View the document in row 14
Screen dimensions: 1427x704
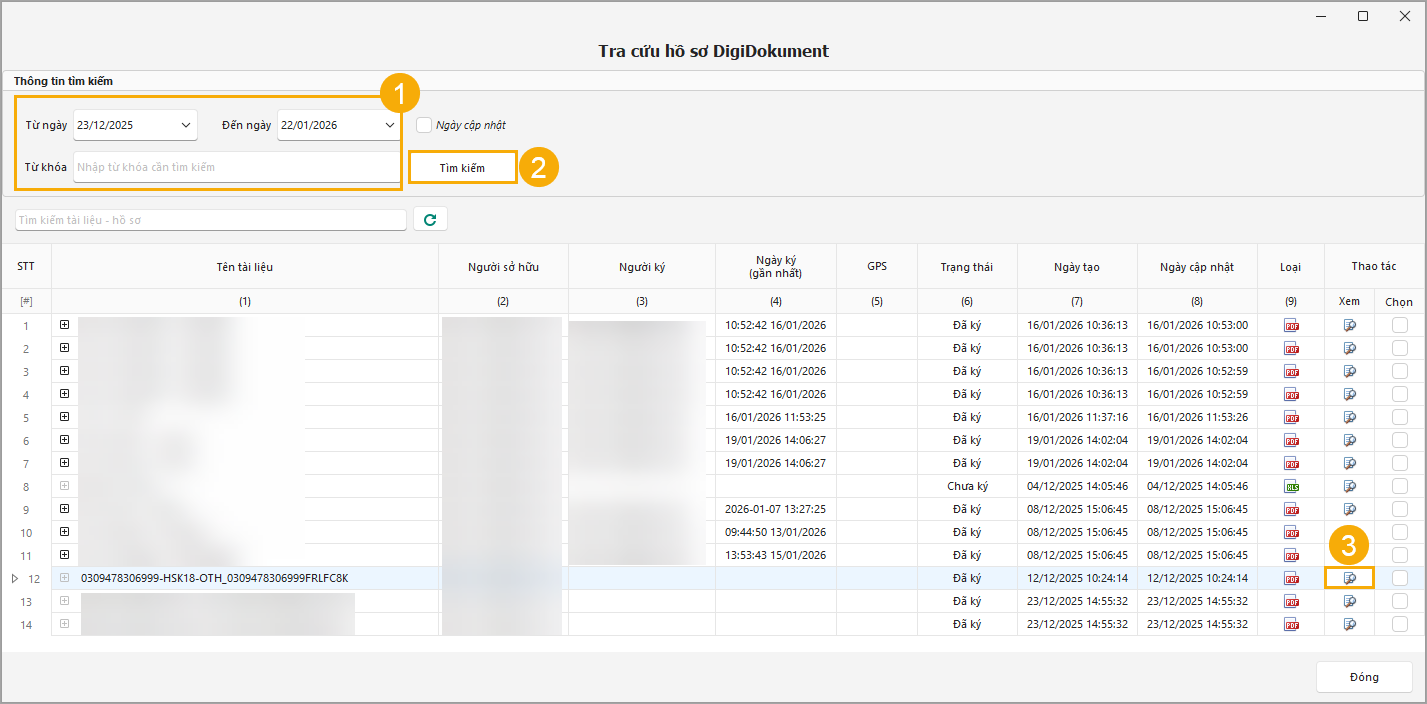point(1350,624)
